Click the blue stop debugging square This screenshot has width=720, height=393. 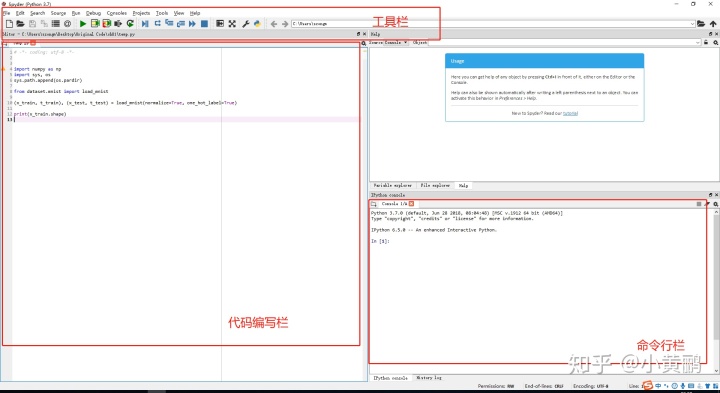[204, 23]
